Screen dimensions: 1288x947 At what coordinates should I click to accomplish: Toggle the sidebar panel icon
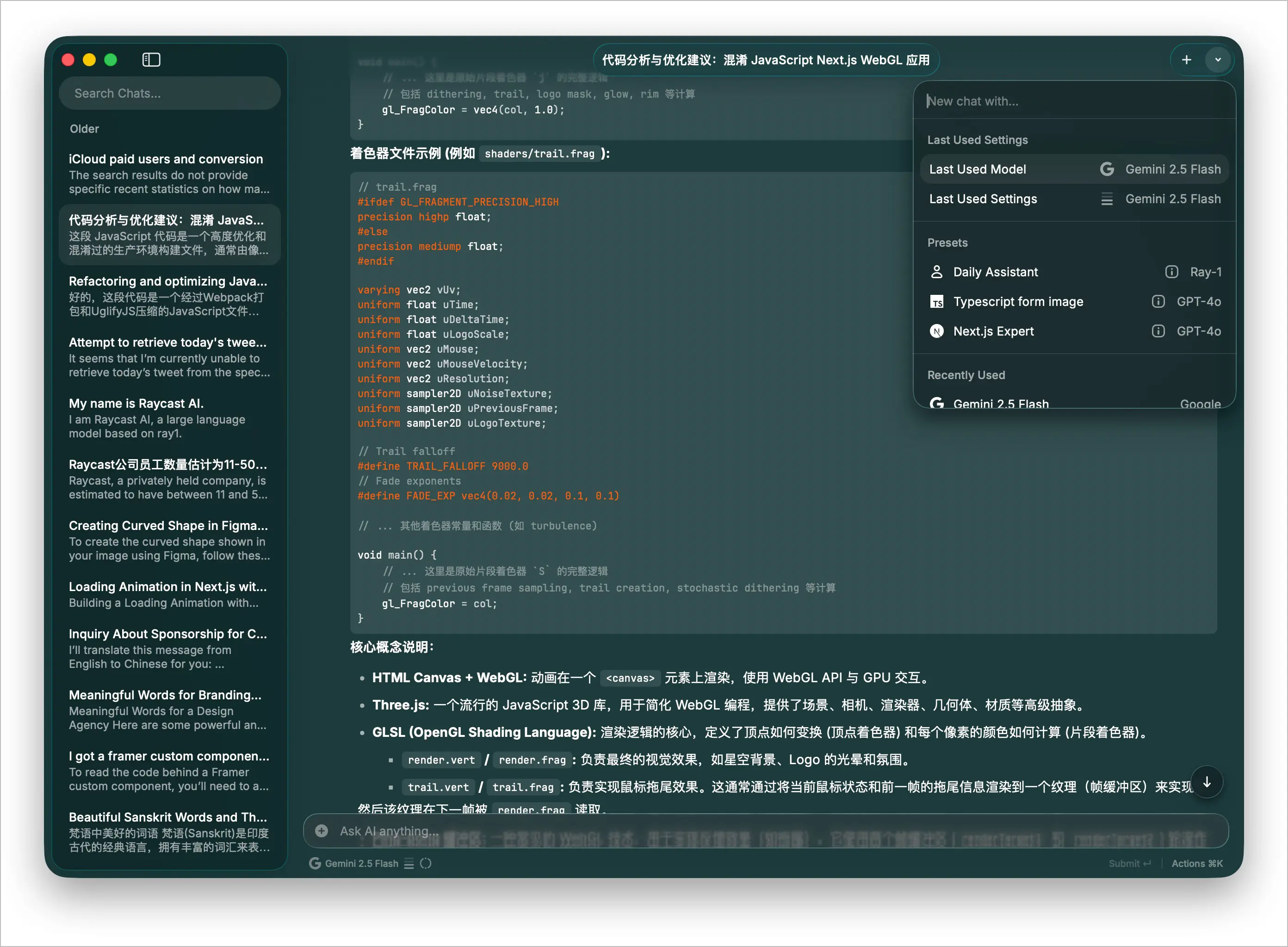coord(151,60)
